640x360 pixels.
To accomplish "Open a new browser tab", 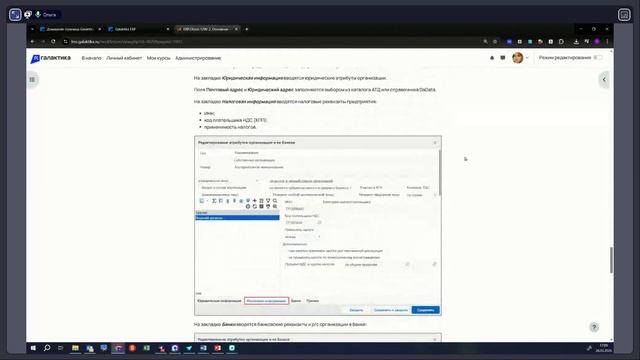I will (247, 29).
